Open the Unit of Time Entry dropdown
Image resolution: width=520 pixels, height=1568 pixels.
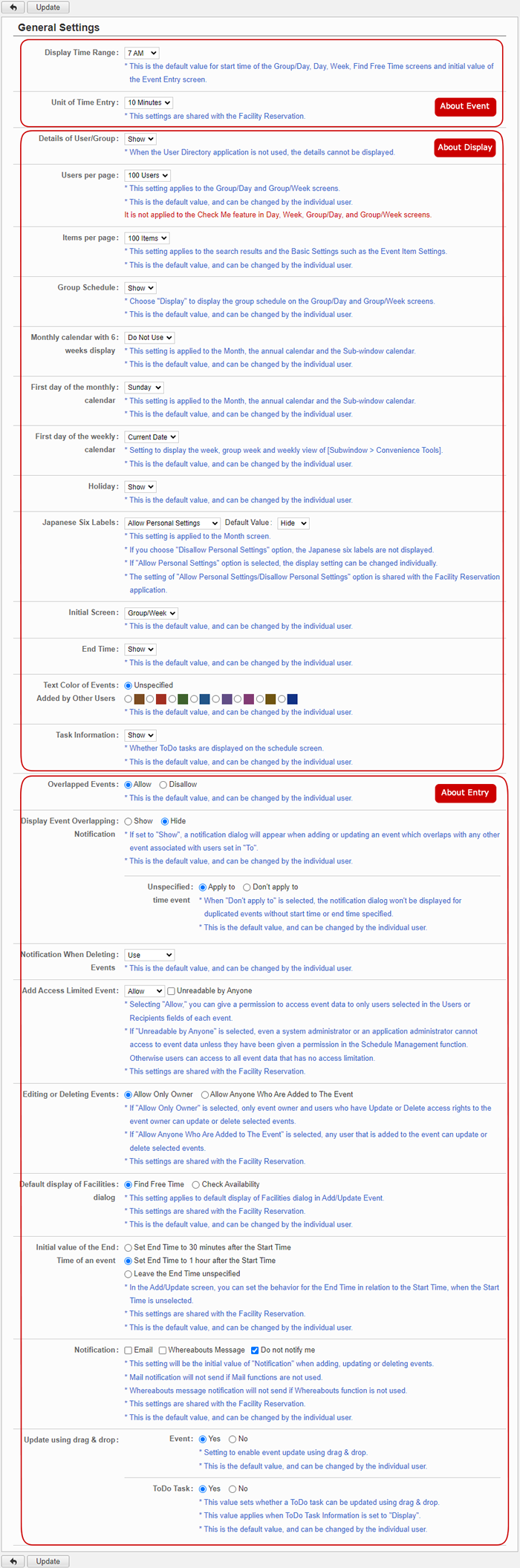[x=149, y=103]
